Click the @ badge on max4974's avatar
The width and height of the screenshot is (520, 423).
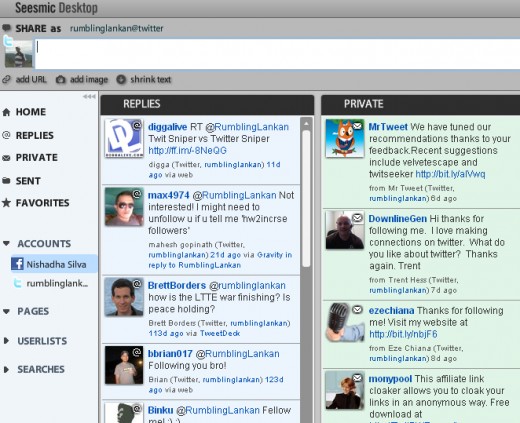coord(137,194)
